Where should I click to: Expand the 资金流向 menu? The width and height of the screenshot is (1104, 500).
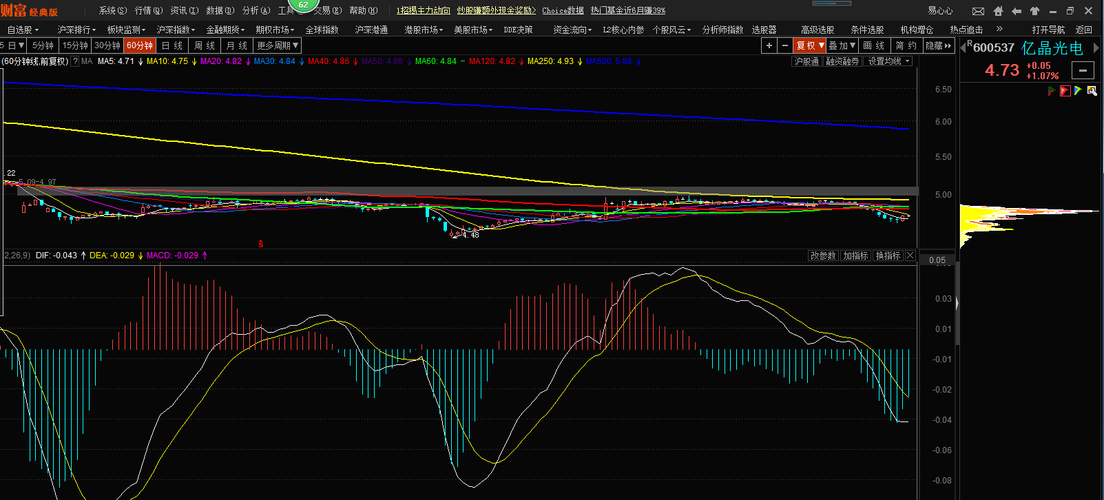pyautogui.click(x=570, y=30)
